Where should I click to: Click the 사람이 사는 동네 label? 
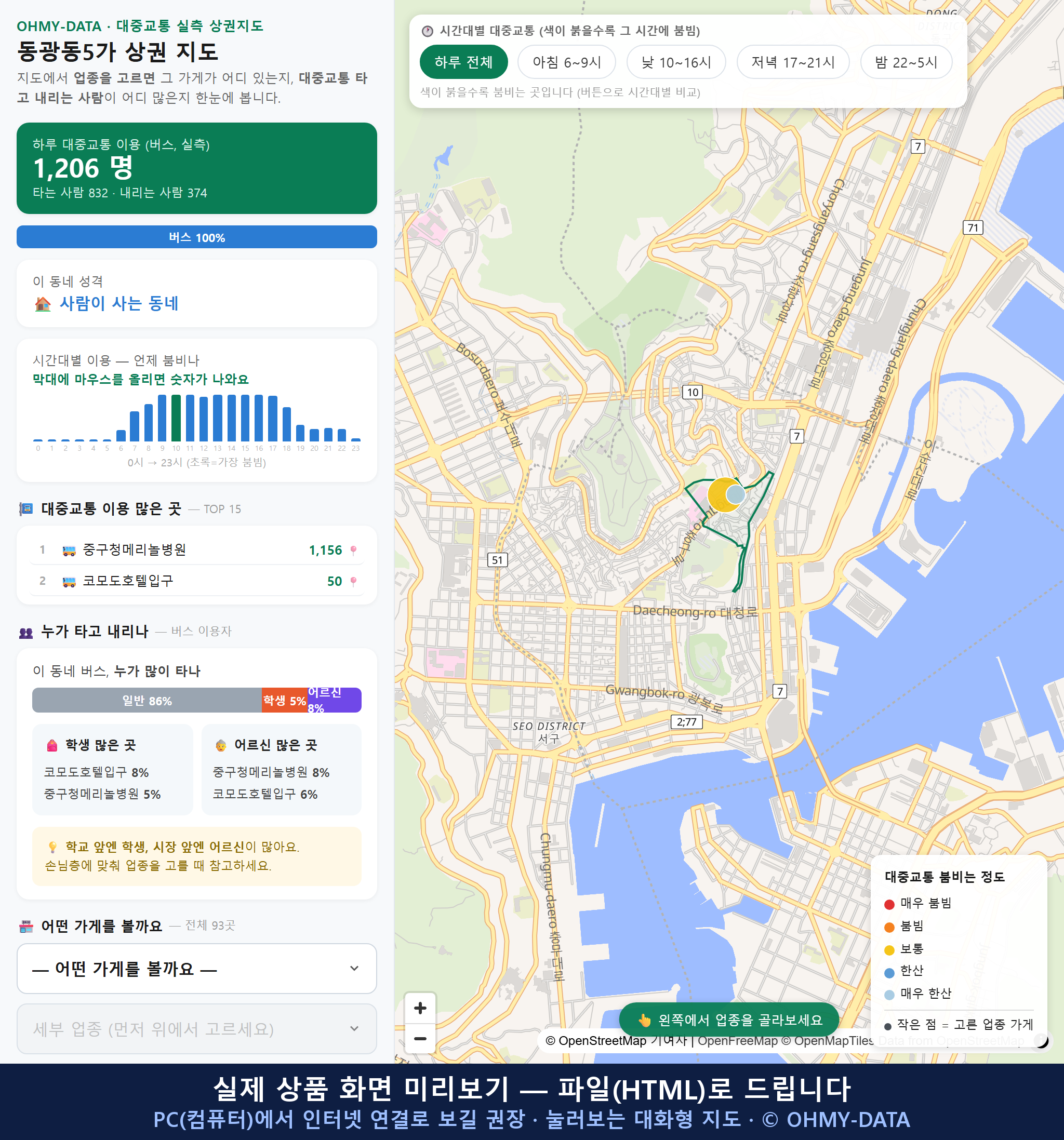tap(119, 303)
